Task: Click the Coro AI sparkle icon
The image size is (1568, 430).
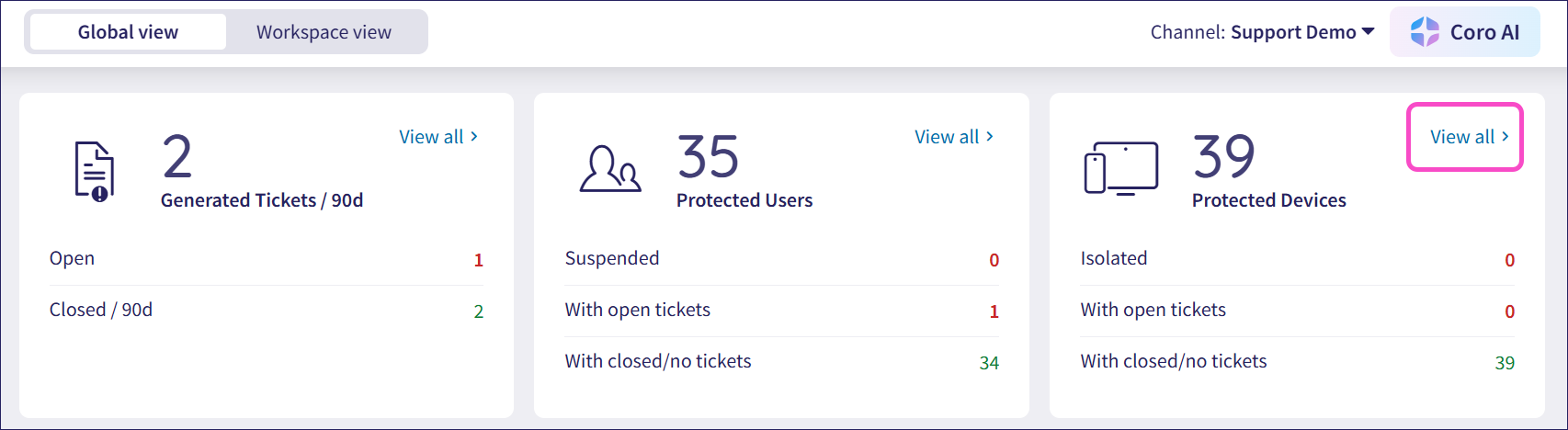Action: click(1425, 32)
